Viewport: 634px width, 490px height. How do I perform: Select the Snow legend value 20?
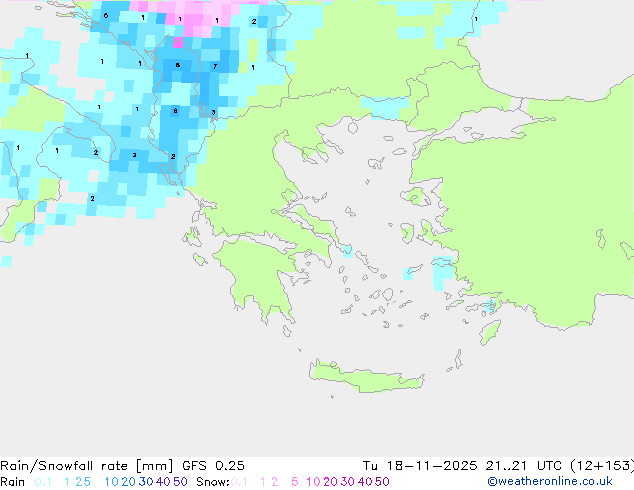pyautogui.click(x=331, y=482)
